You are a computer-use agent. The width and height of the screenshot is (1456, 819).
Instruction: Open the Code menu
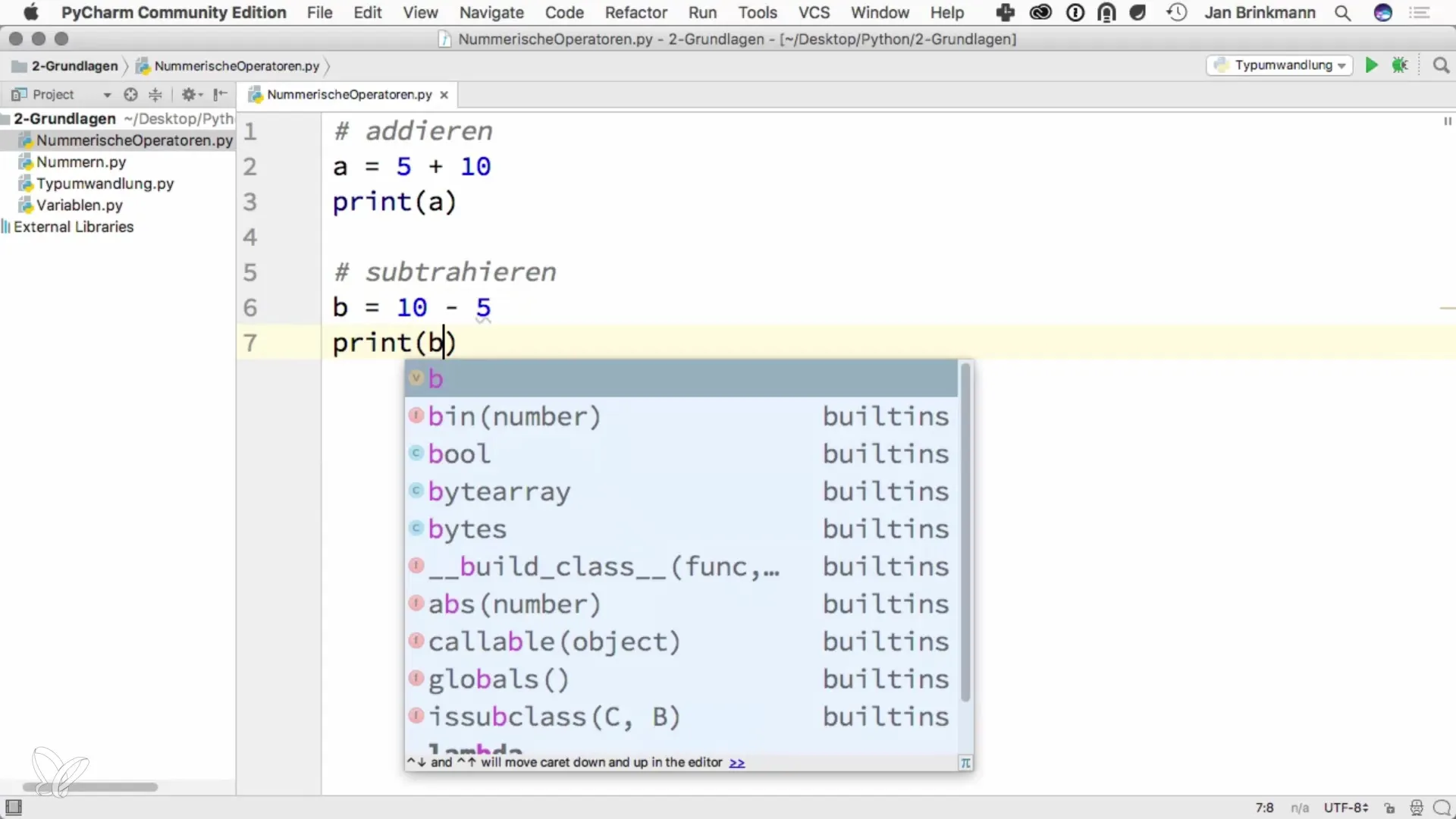pyautogui.click(x=564, y=12)
